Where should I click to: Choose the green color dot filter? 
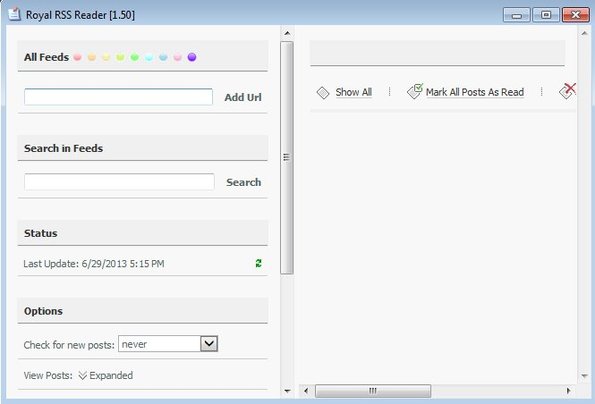tap(135, 57)
